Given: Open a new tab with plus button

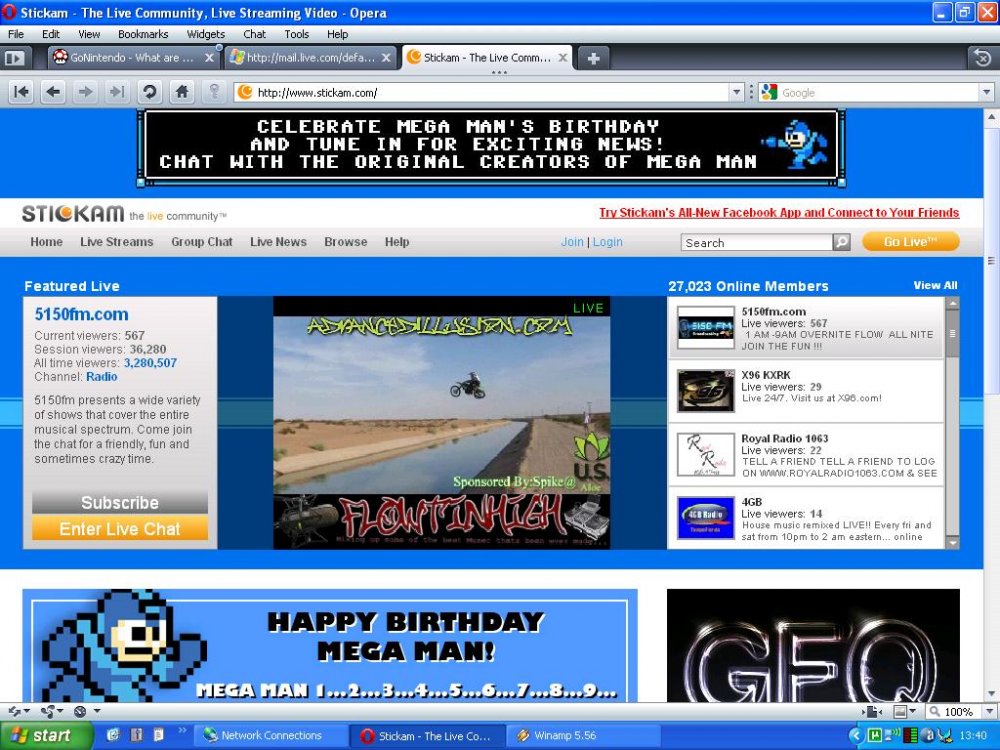Looking at the screenshot, I should [x=593, y=59].
